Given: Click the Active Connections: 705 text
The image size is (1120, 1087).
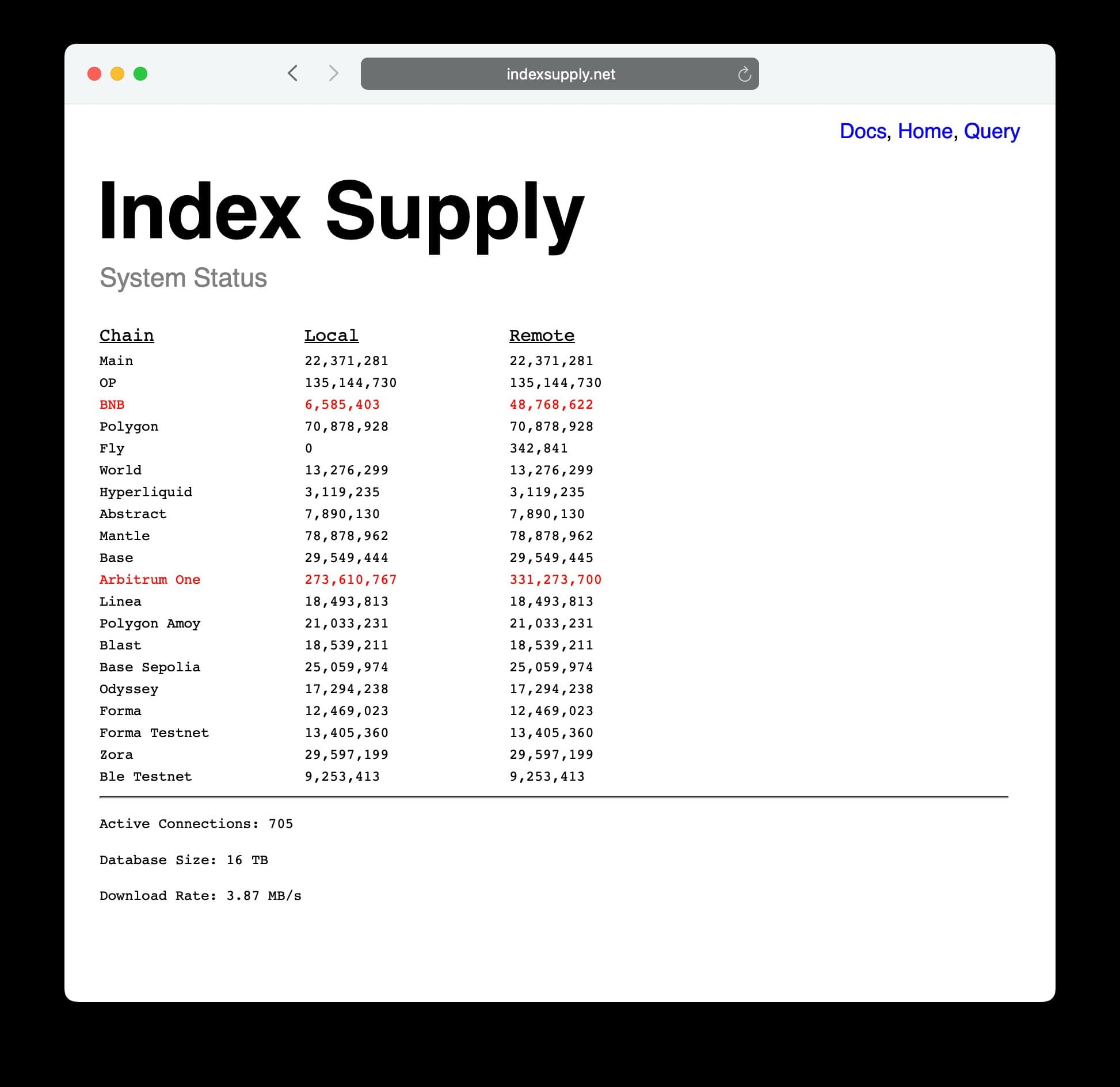Looking at the screenshot, I should 196,824.
